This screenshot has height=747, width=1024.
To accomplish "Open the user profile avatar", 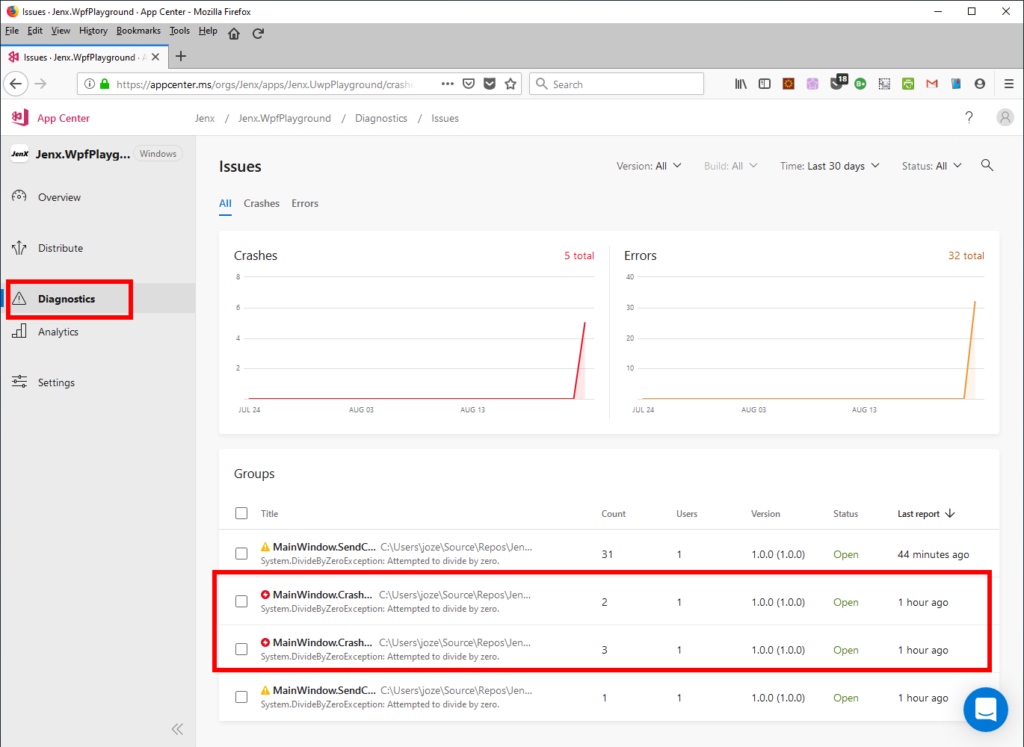I will pos(1005,118).
